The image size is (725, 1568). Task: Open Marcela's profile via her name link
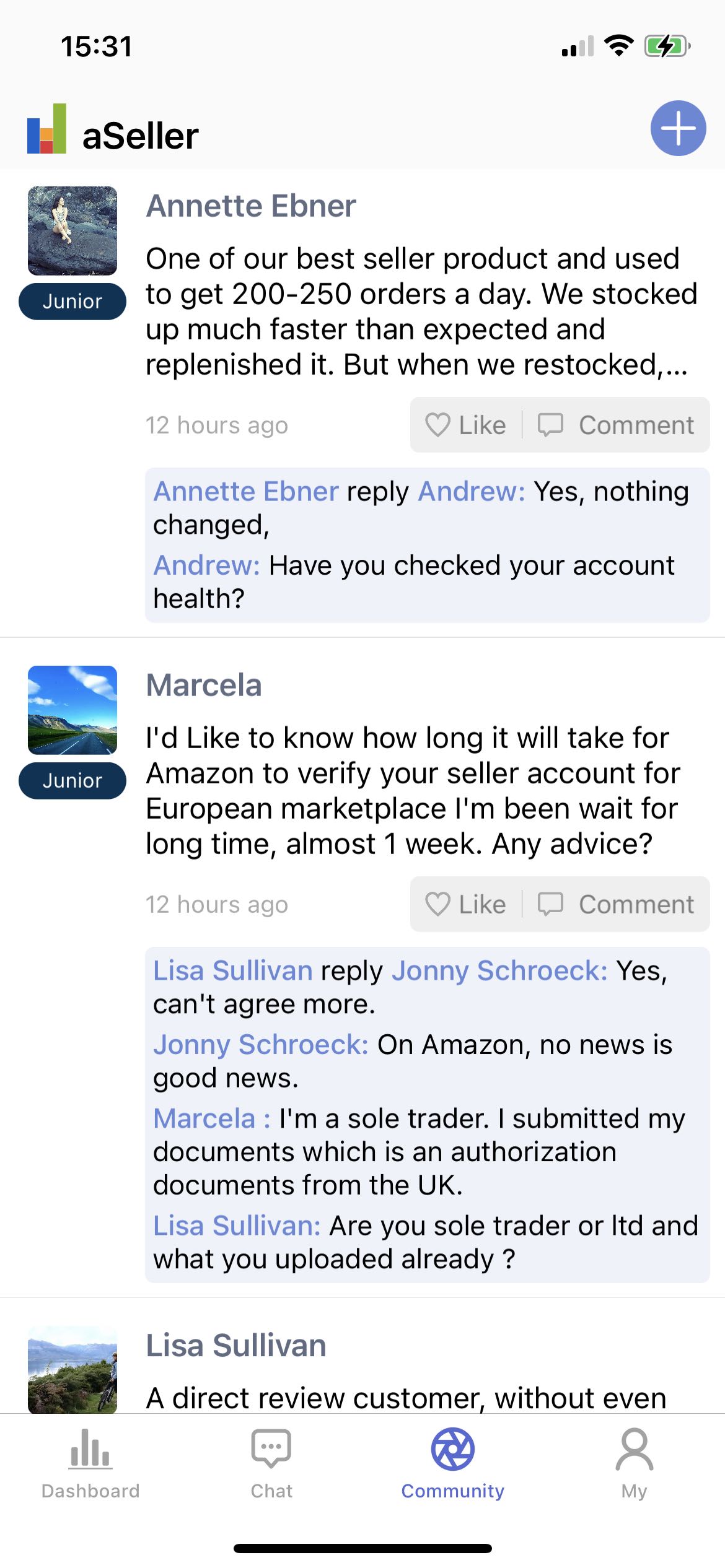click(x=203, y=684)
